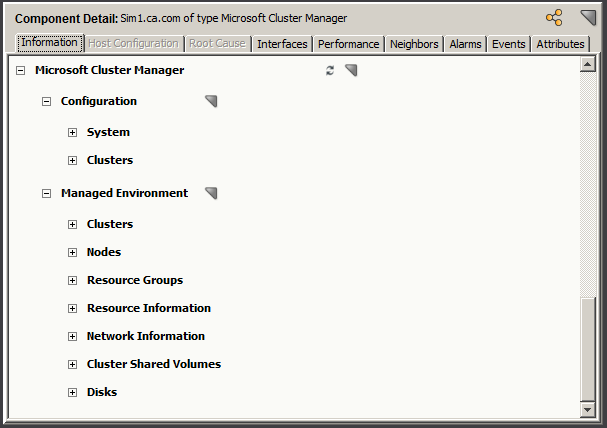The image size is (607, 428).
Task: Click the scrollbar down arrow
Action: pos(588,409)
